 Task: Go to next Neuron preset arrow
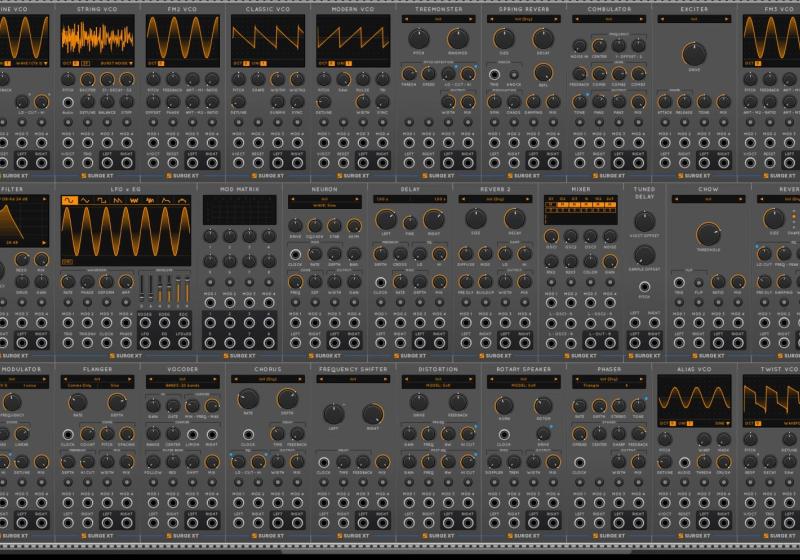pyautogui.click(x=357, y=199)
